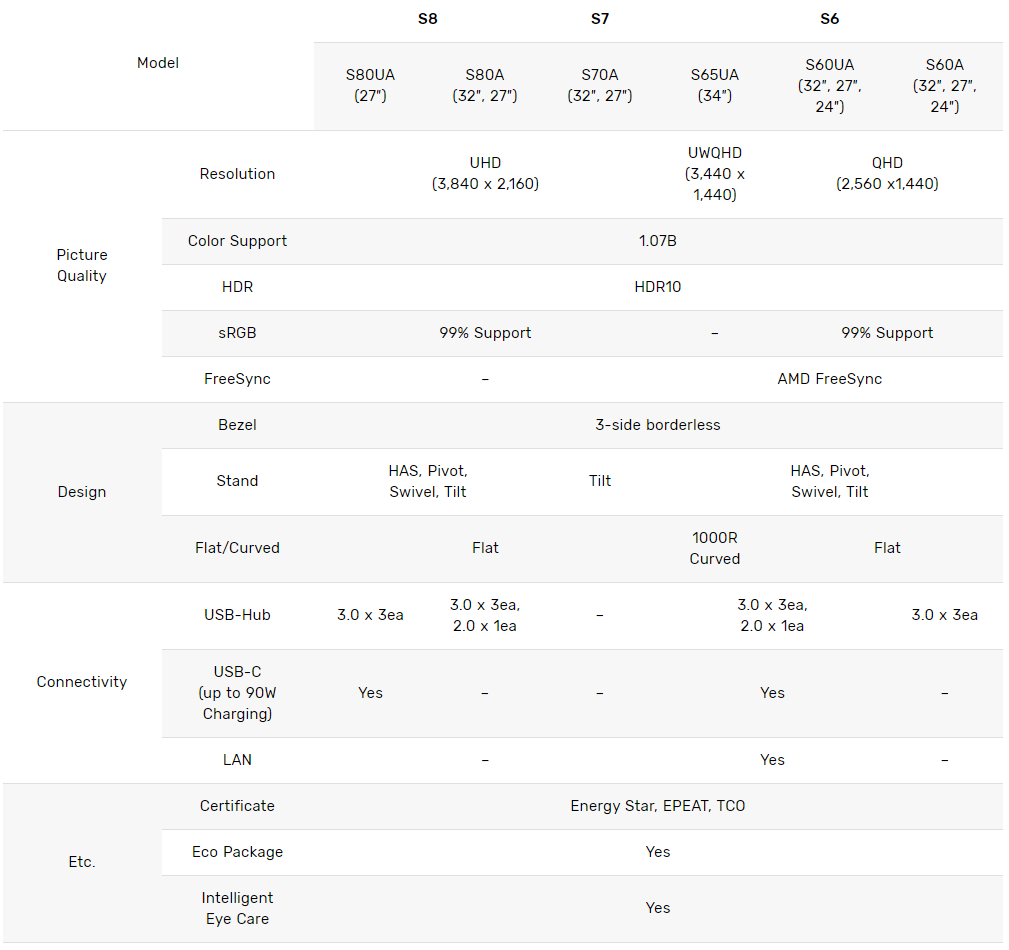Select the S8 series column header
Screen dimensions: 1009x950
click(427, 19)
